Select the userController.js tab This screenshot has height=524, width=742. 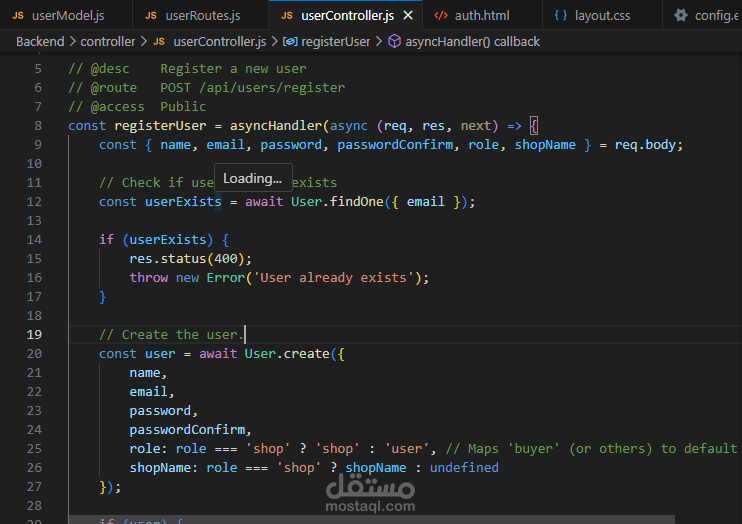(x=347, y=16)
